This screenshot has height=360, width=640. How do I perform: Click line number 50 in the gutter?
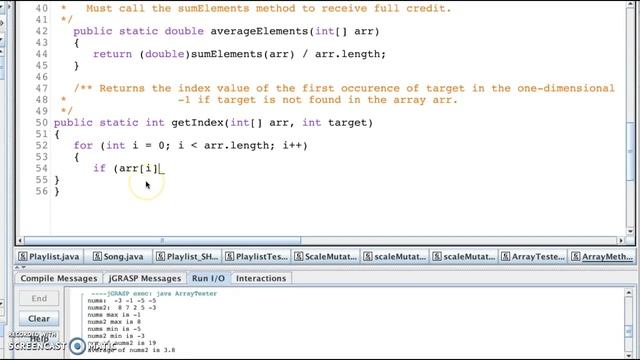coord(41,122)
